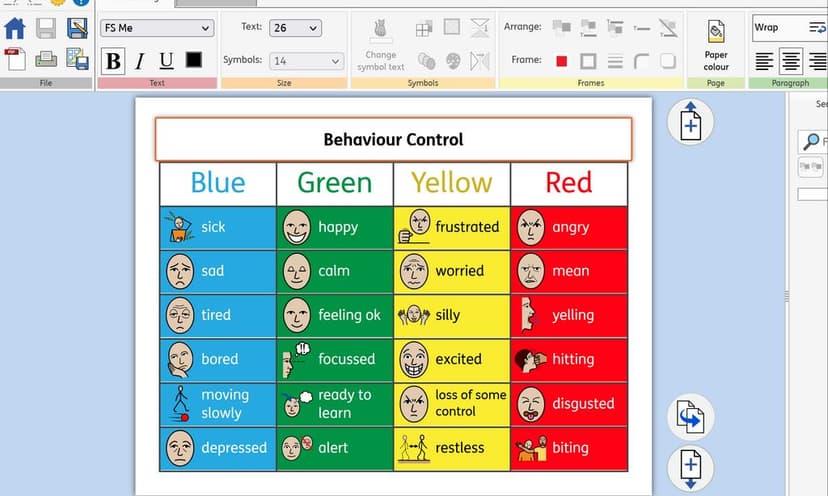
Task: Click the Home icon in File group
Action: 15,28
